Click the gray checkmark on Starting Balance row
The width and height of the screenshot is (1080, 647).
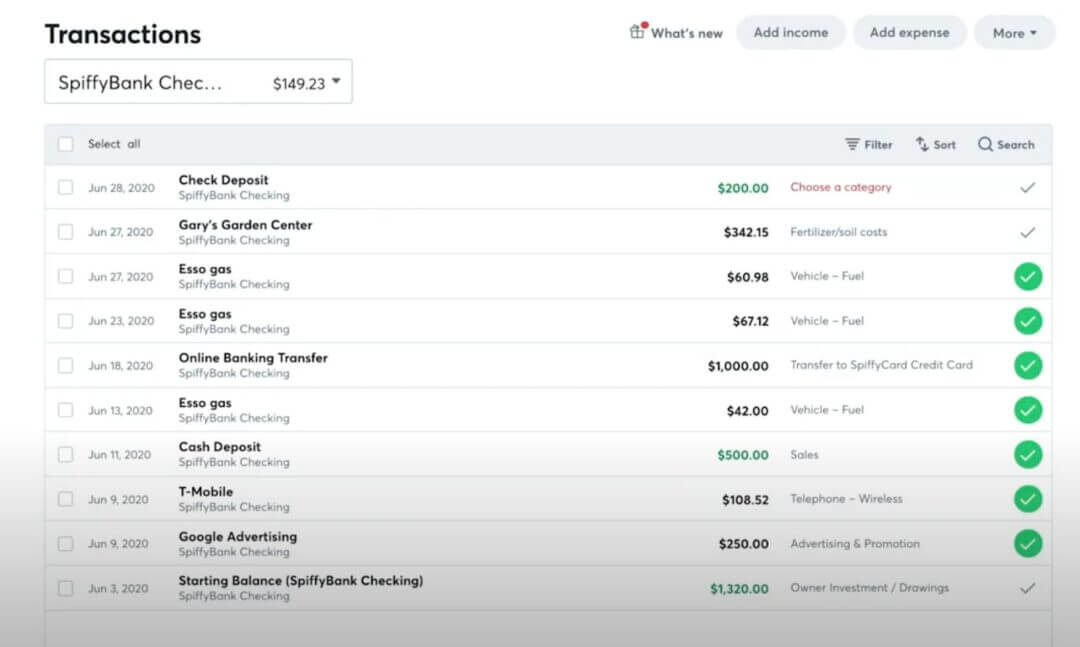coord(1028,588)
